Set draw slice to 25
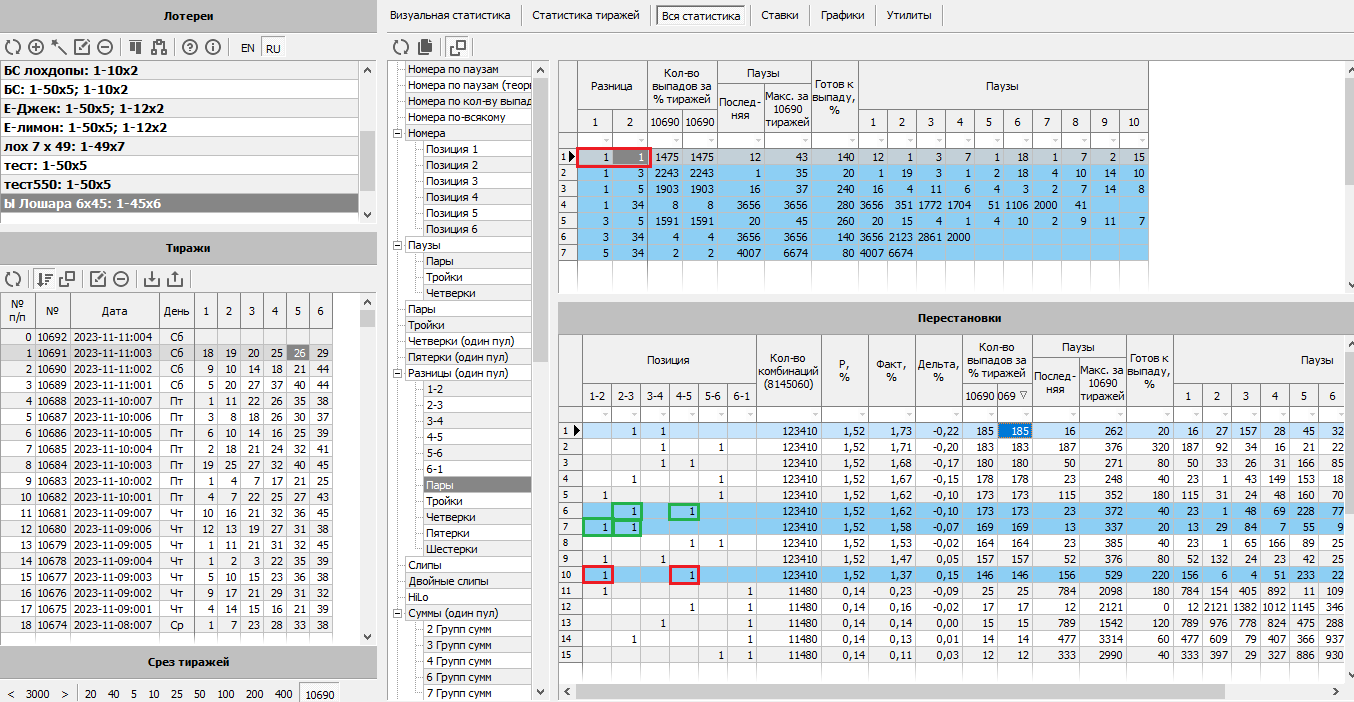 [x=175, y=694]
